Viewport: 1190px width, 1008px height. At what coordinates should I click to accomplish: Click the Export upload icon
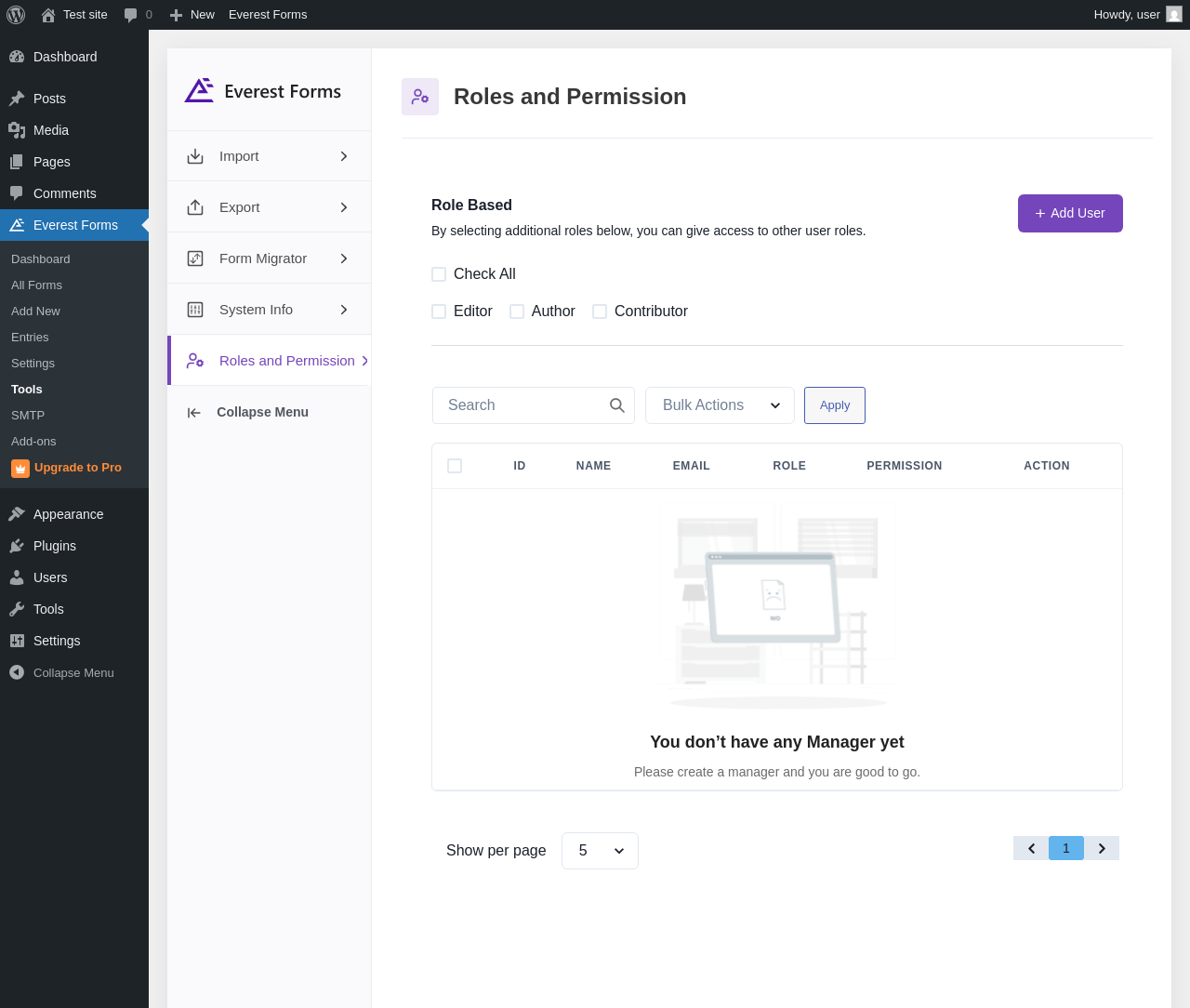(195, 207)
